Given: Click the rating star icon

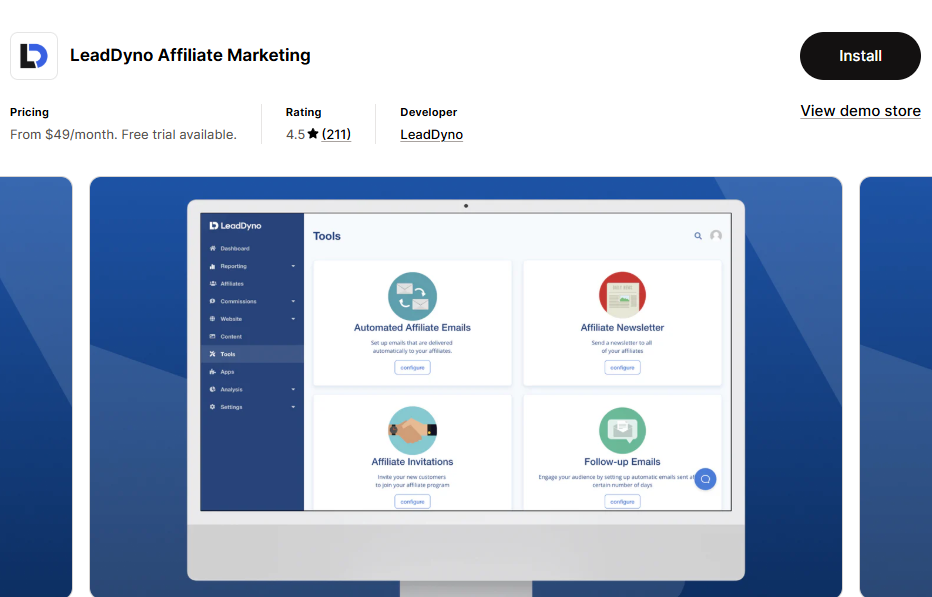Looking at the screenshot, I should (313, 134).
